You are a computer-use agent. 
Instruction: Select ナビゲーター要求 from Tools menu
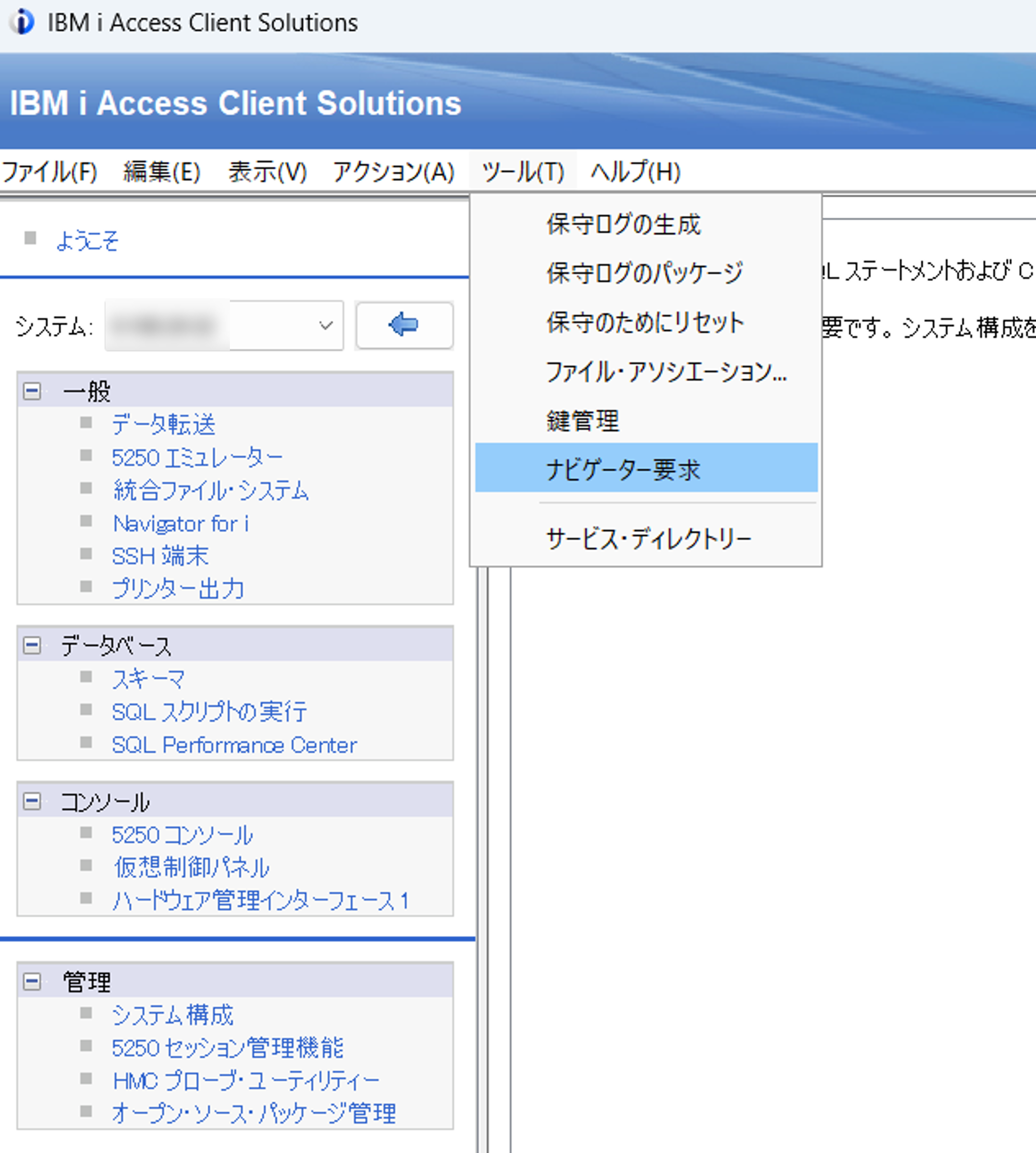[x=623, y=469]
